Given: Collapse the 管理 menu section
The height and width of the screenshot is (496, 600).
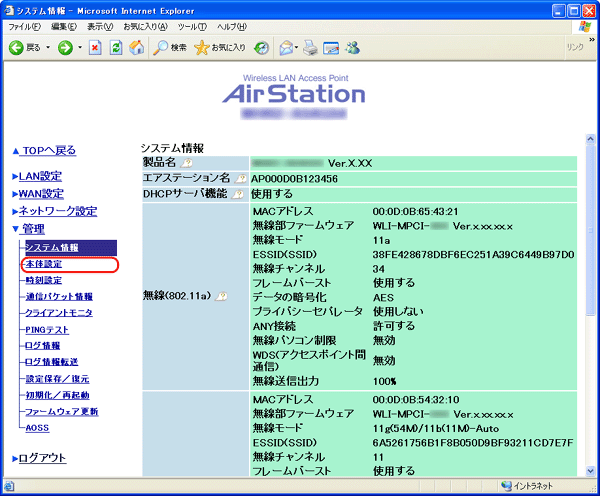Looking at the screenshot, I should coord(29,229).
